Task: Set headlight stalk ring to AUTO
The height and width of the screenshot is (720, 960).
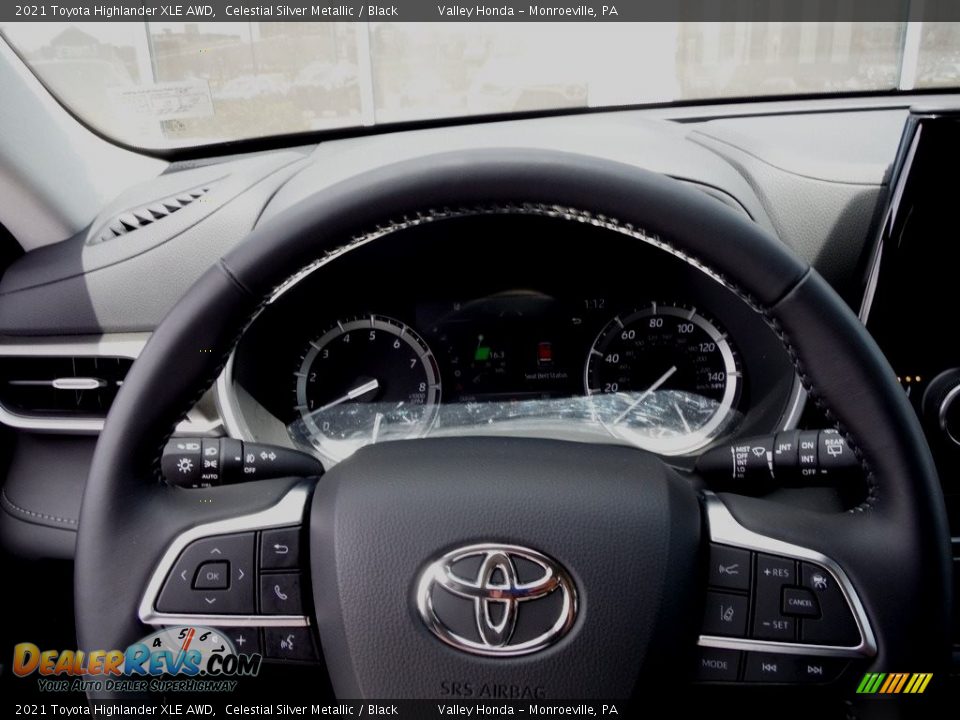Action: [210, 477]
